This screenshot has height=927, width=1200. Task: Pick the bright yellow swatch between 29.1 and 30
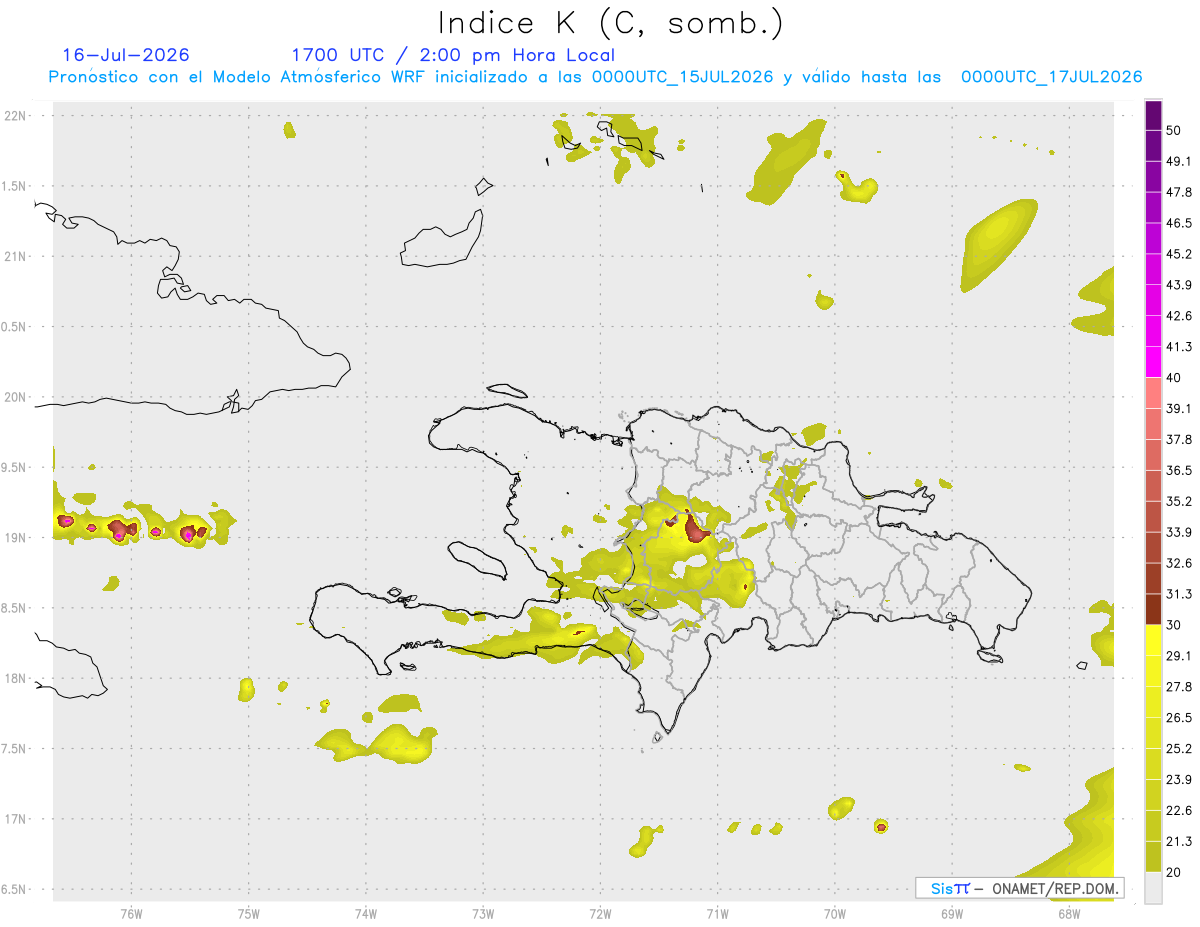1153,640
